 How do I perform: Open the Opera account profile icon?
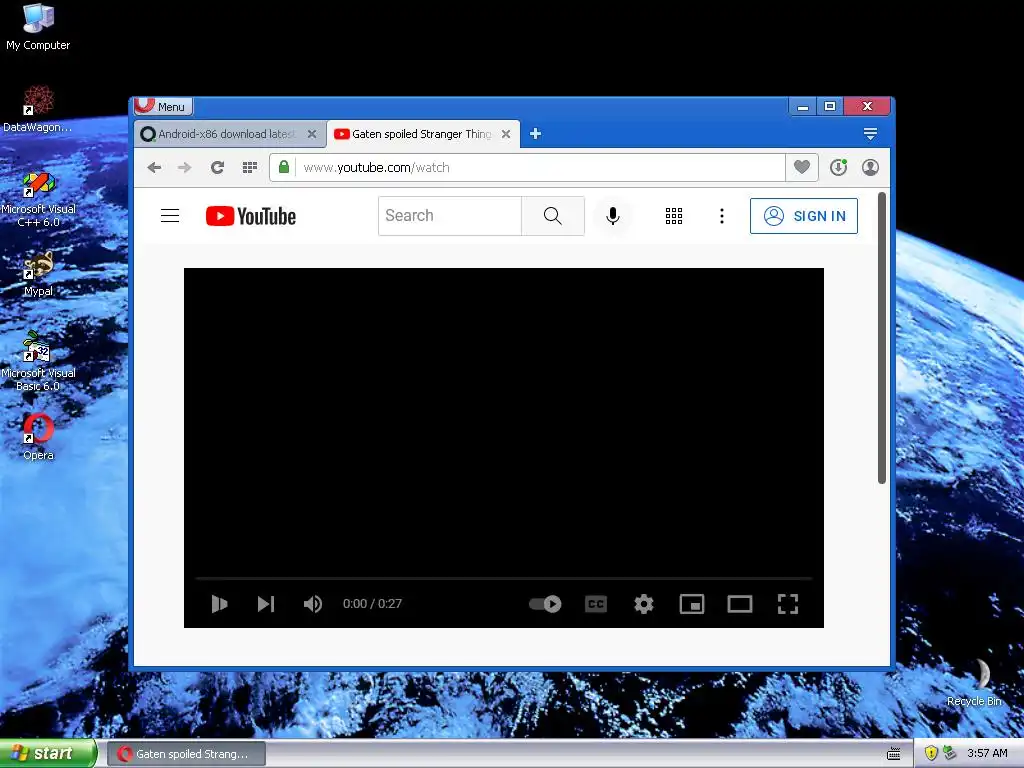click(871, 167)
